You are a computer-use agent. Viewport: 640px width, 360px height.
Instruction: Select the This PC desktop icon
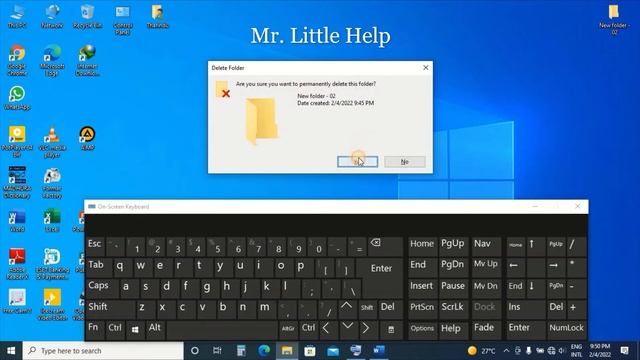(x=17, y=16)
